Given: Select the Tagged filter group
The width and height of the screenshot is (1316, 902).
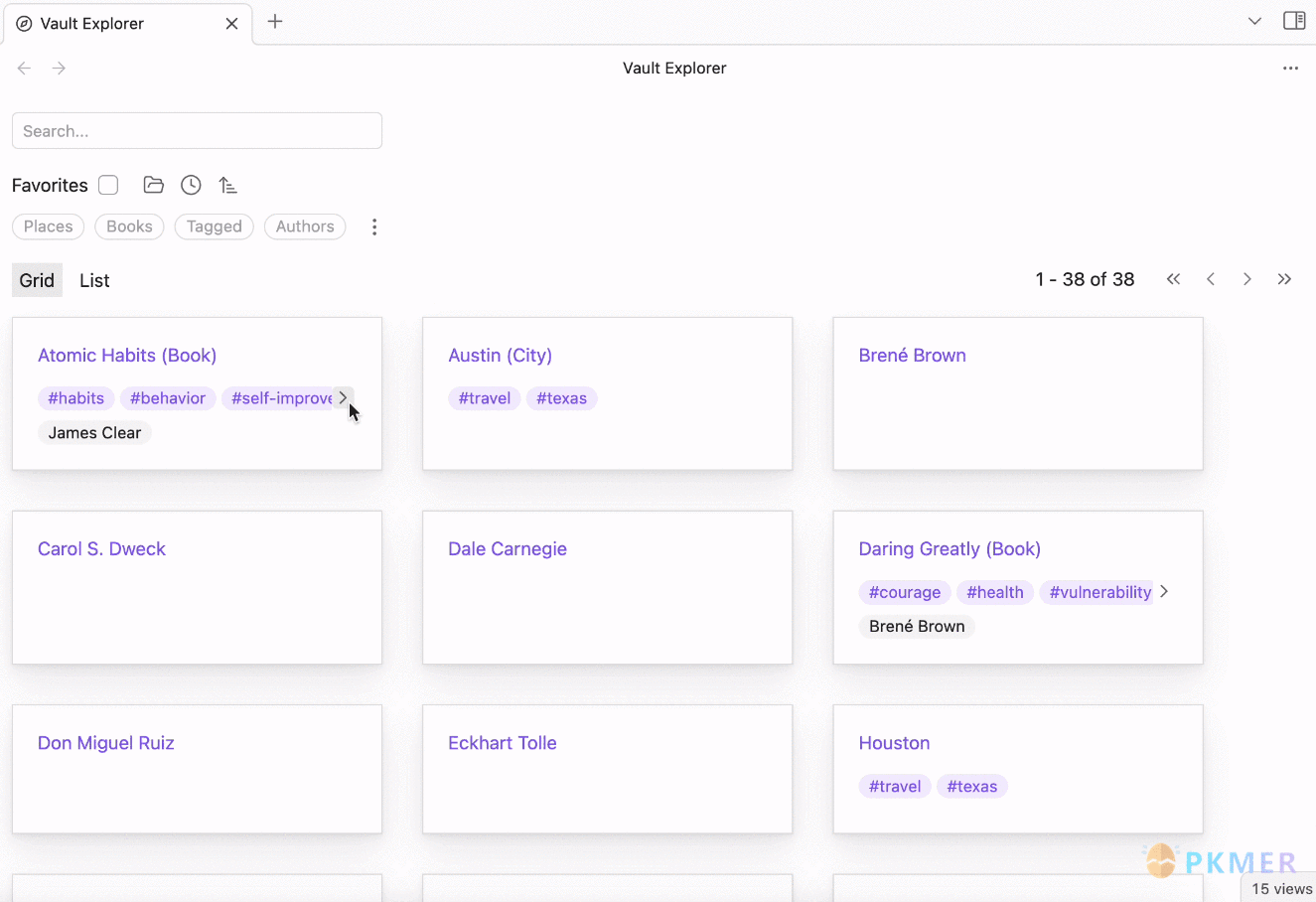Looking at the screenshot, I should (x=214, y=226).
